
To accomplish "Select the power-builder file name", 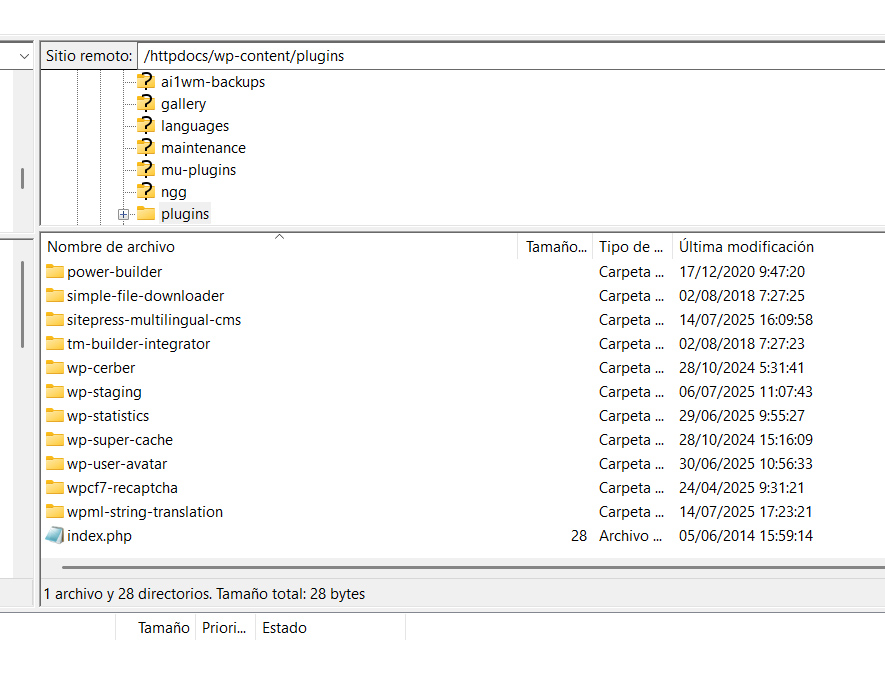I will [x=115, y=272].
